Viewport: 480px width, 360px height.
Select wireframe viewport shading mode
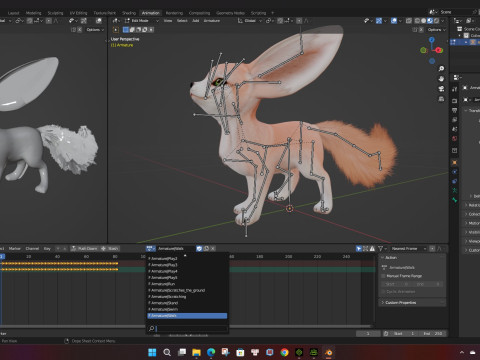417,21
